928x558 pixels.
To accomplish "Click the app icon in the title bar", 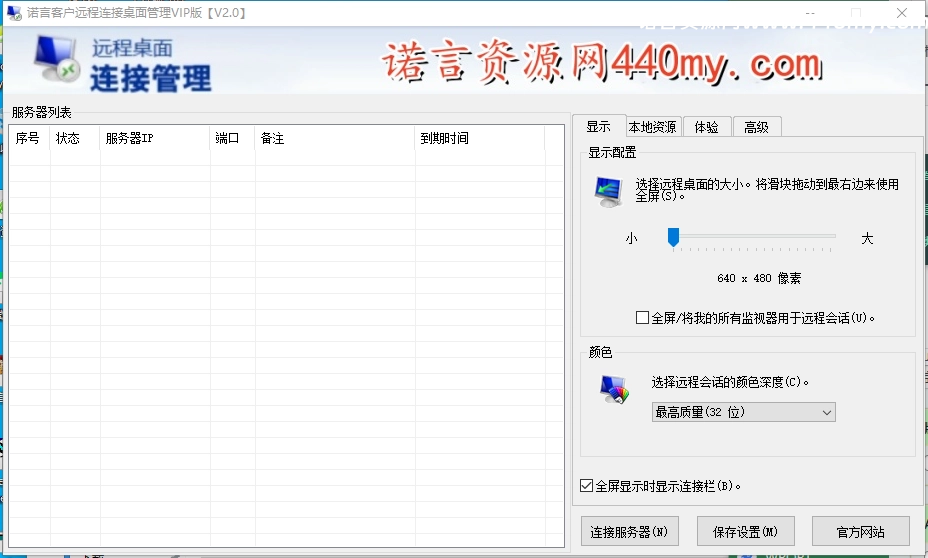I will click(13, 13).
